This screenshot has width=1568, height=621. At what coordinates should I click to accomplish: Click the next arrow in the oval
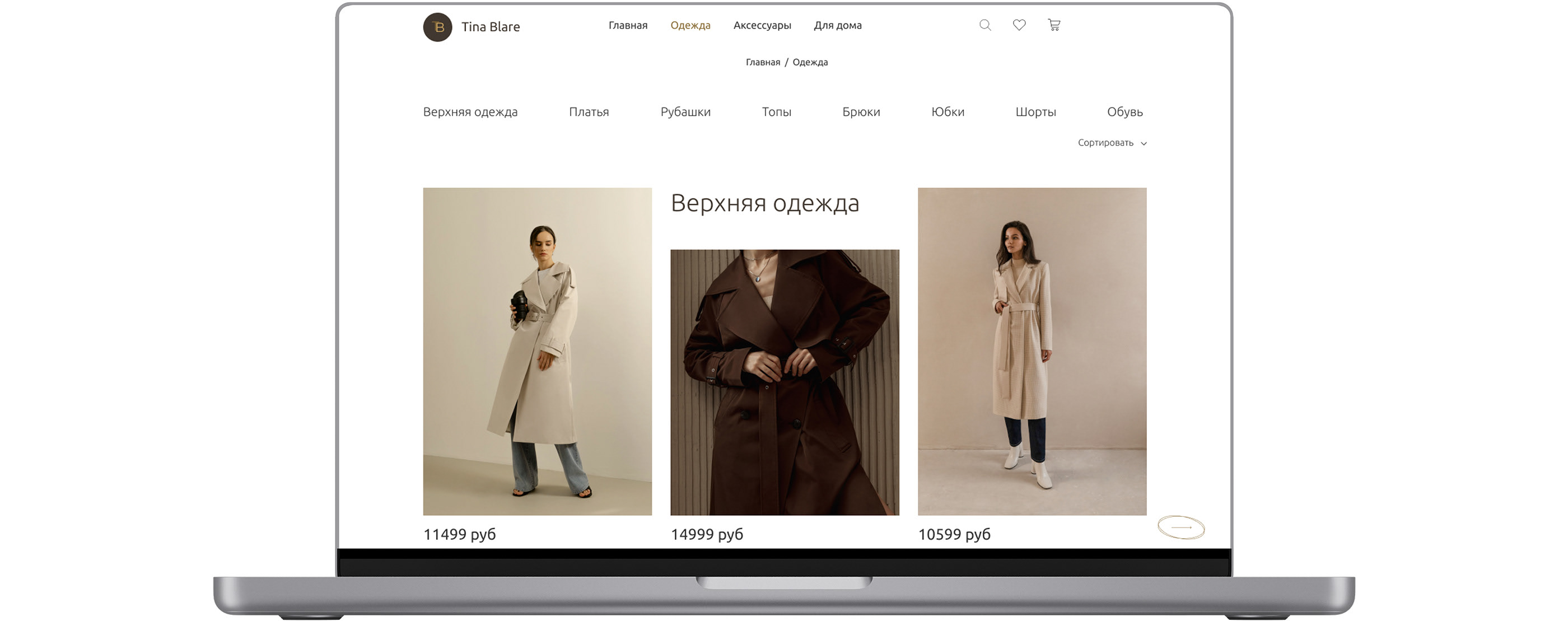point(1181,527)
